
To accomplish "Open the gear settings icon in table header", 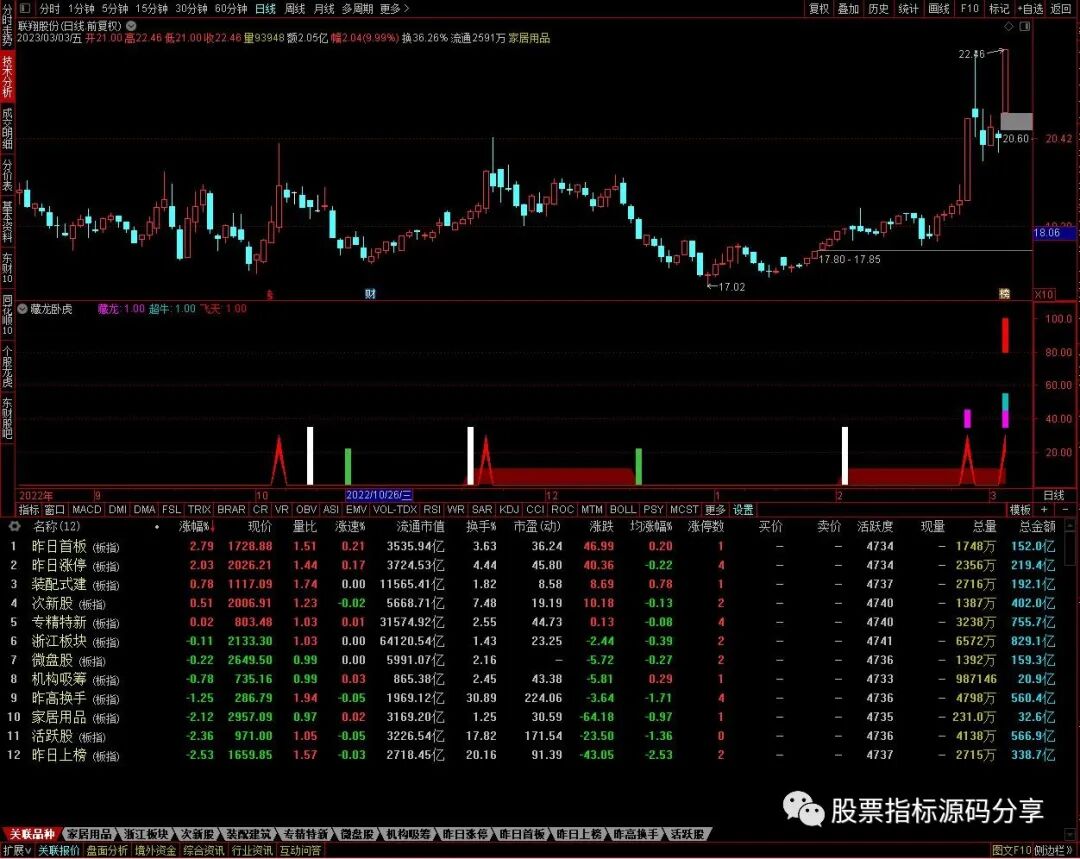I will [14, 526].
